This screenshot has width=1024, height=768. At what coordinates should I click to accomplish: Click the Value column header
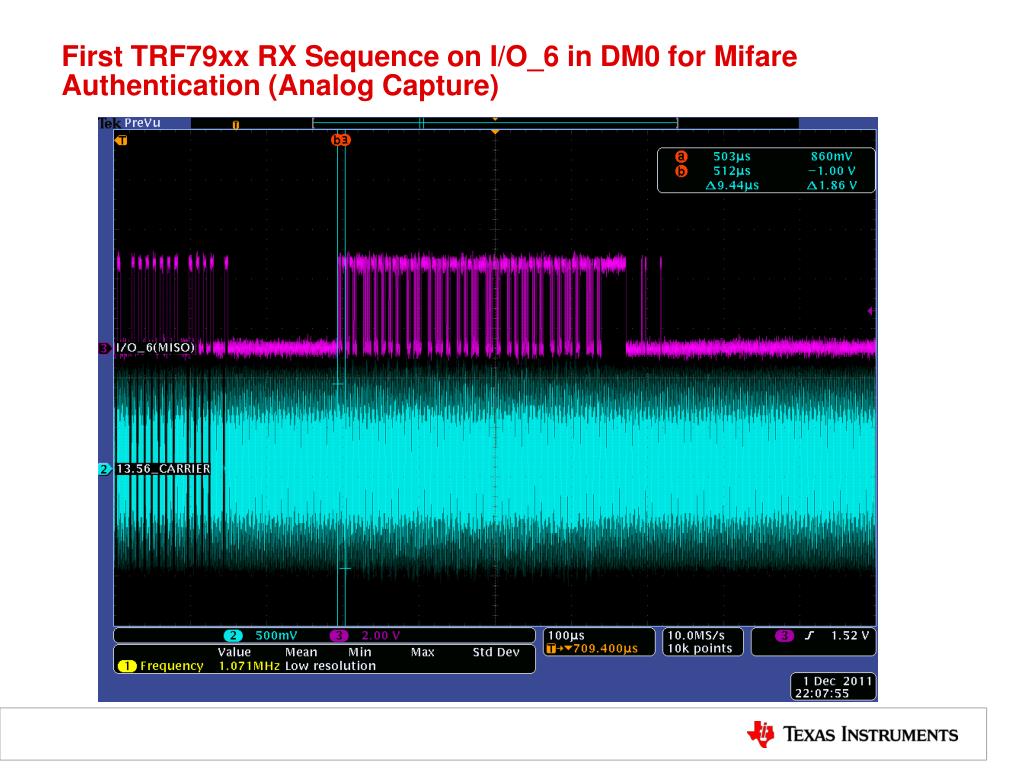(x=234, y=652)
